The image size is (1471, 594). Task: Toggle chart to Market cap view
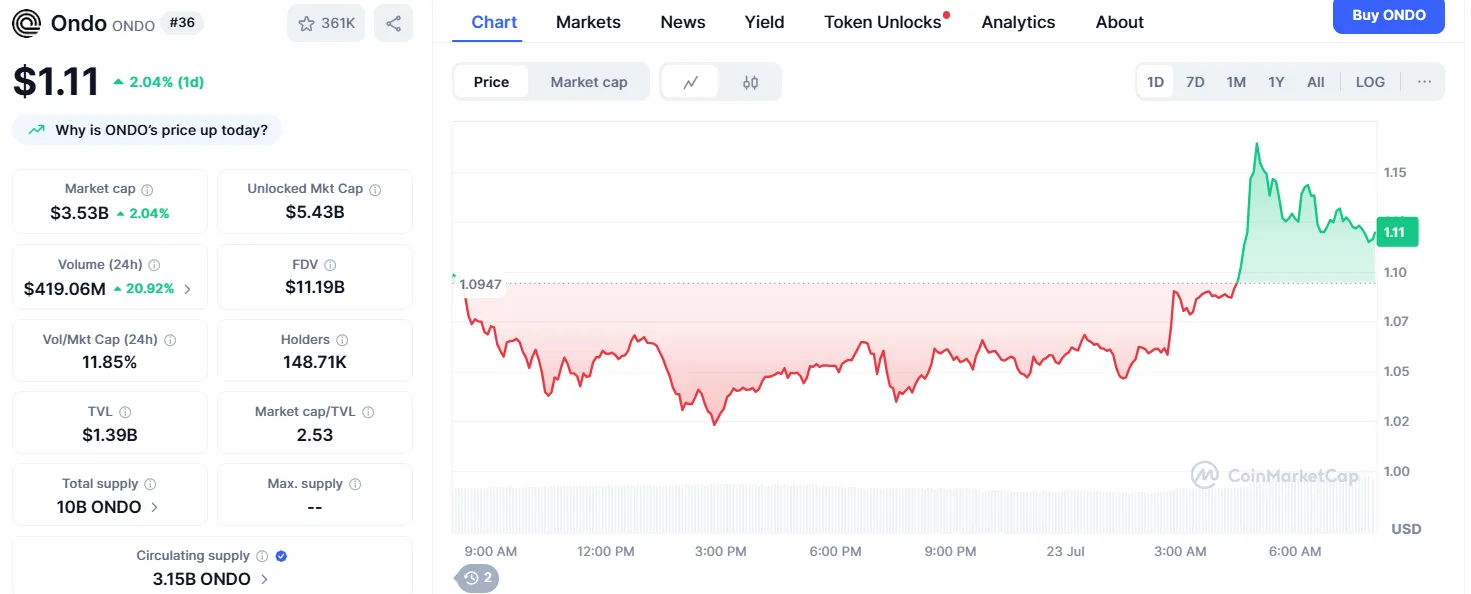click(589, 82)
